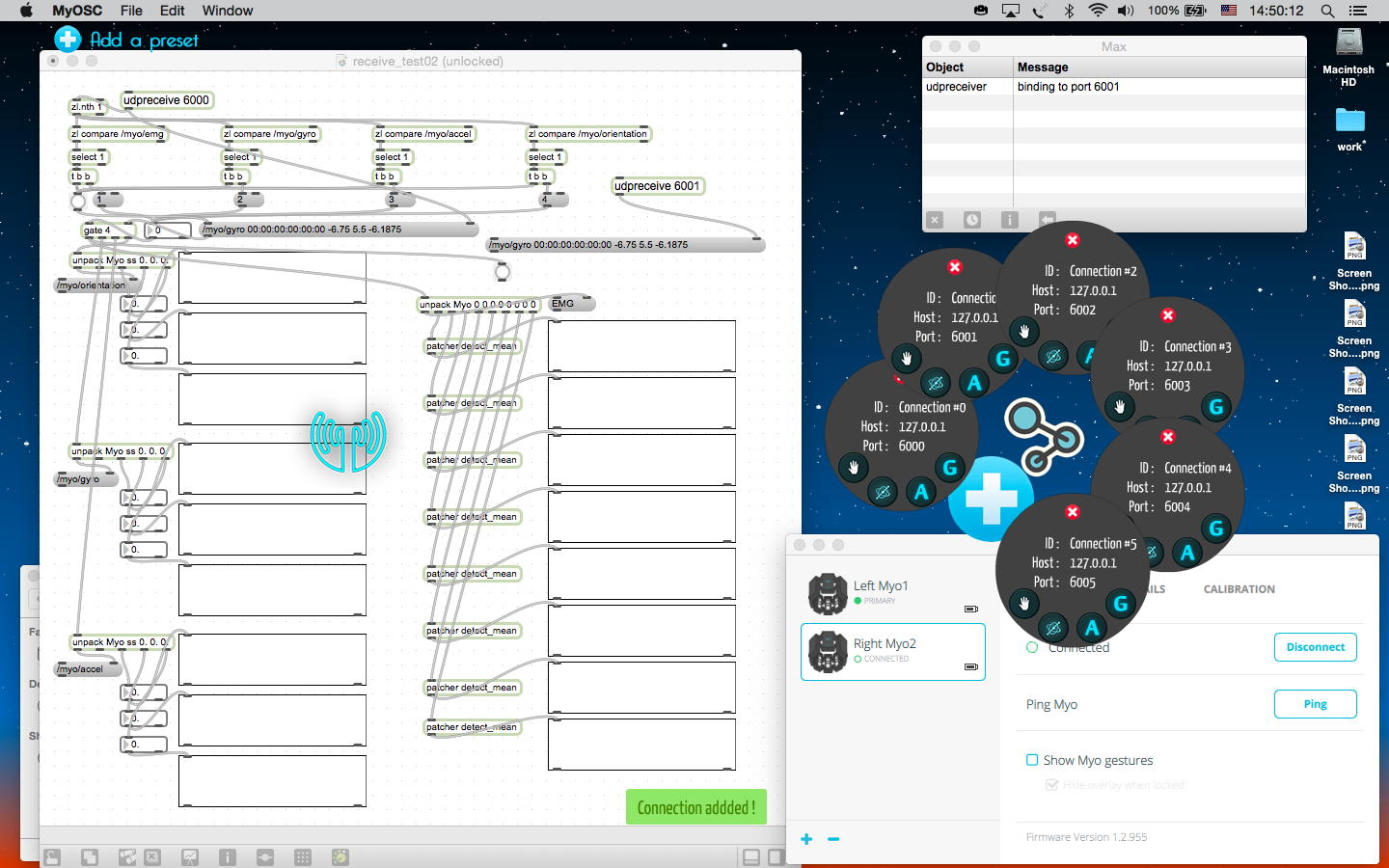
Task: Remove Connection #3 using its red X
Action: click(1167, 315)
